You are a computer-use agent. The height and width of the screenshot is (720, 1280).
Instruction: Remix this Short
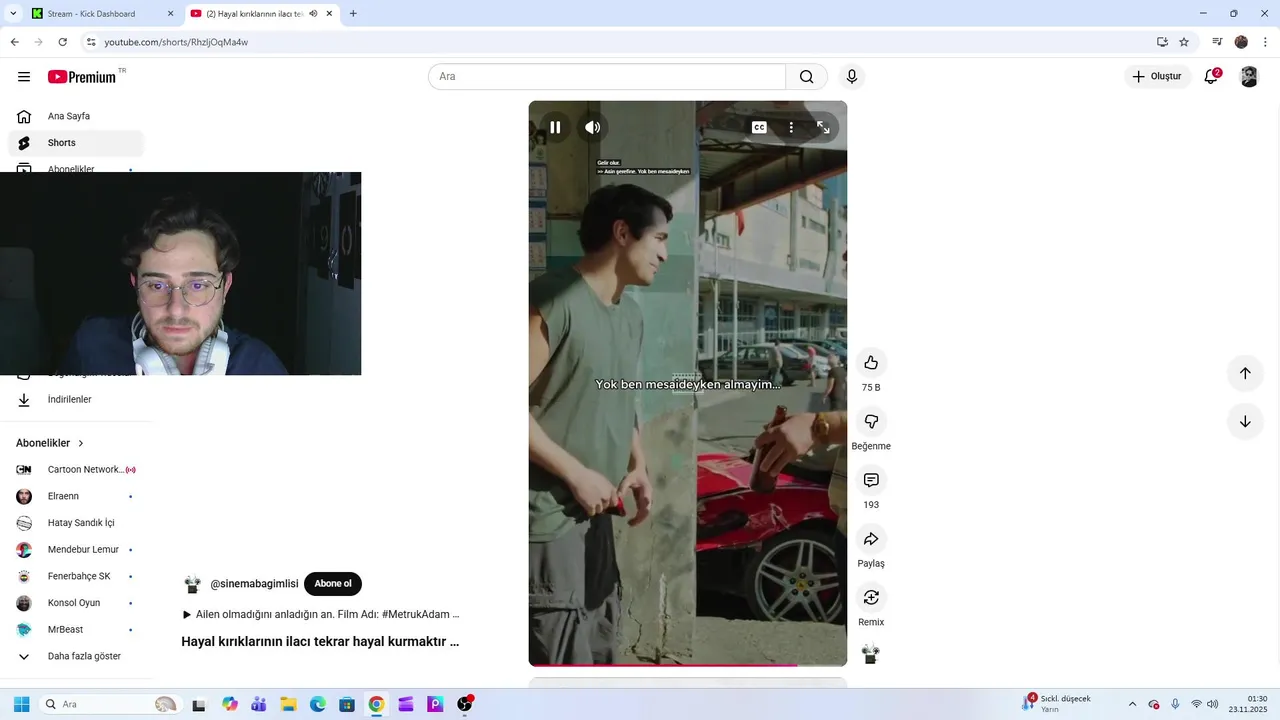point(871,597)
